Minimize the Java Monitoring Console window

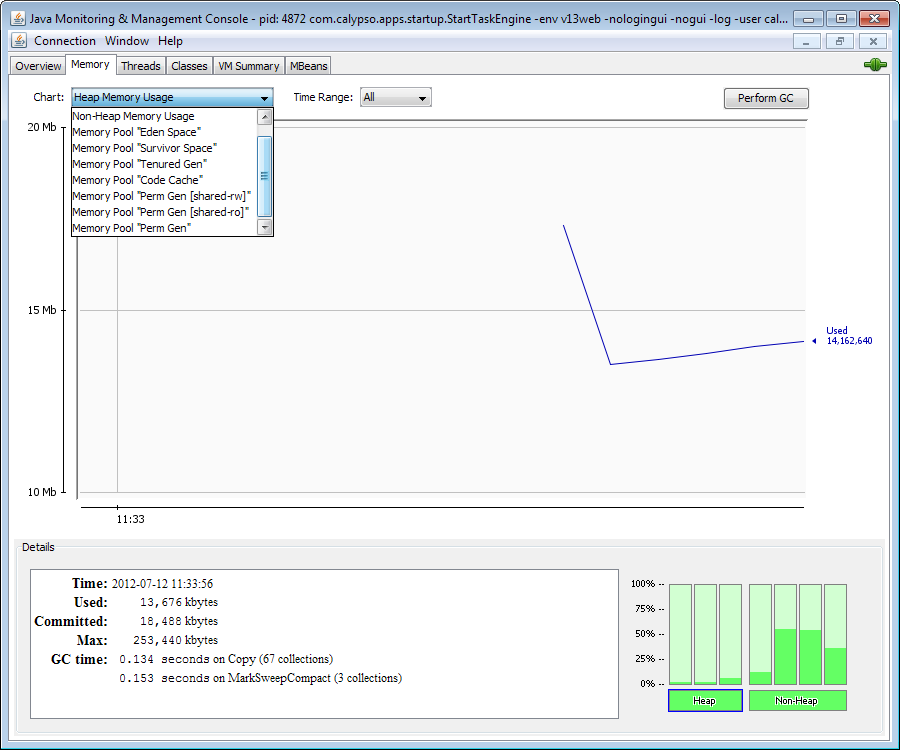click(x=808, y=19)
